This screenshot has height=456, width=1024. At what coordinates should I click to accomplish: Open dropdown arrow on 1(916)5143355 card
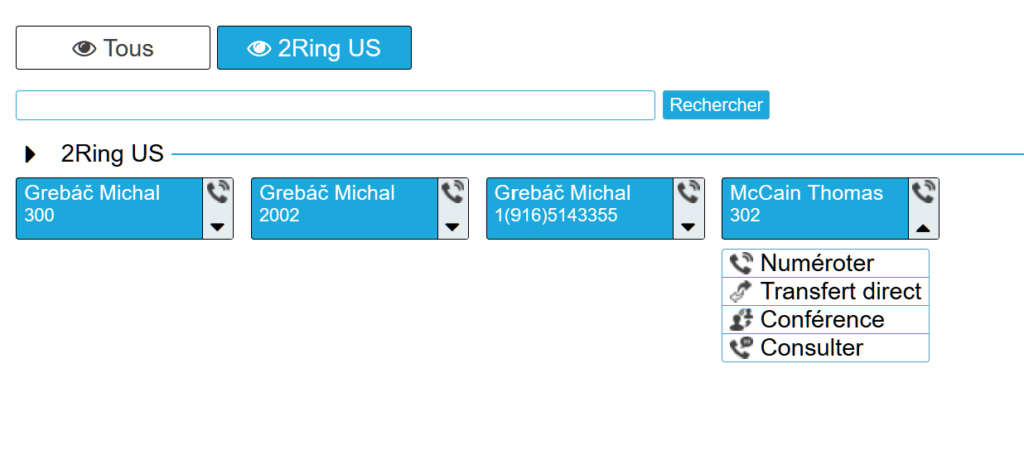(x=688, y=228)
